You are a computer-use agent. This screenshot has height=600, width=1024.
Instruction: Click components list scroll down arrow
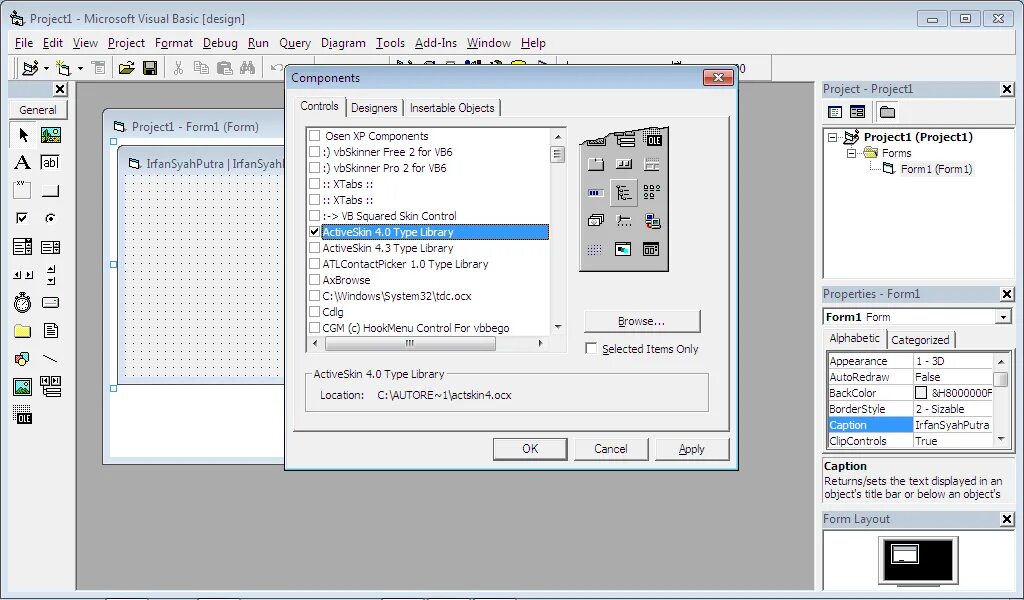coord(558,326)
